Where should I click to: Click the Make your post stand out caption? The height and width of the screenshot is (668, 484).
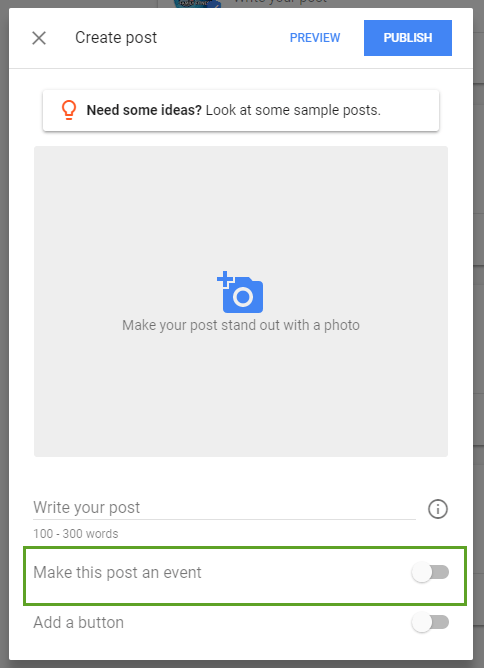[x=241, y=325]
